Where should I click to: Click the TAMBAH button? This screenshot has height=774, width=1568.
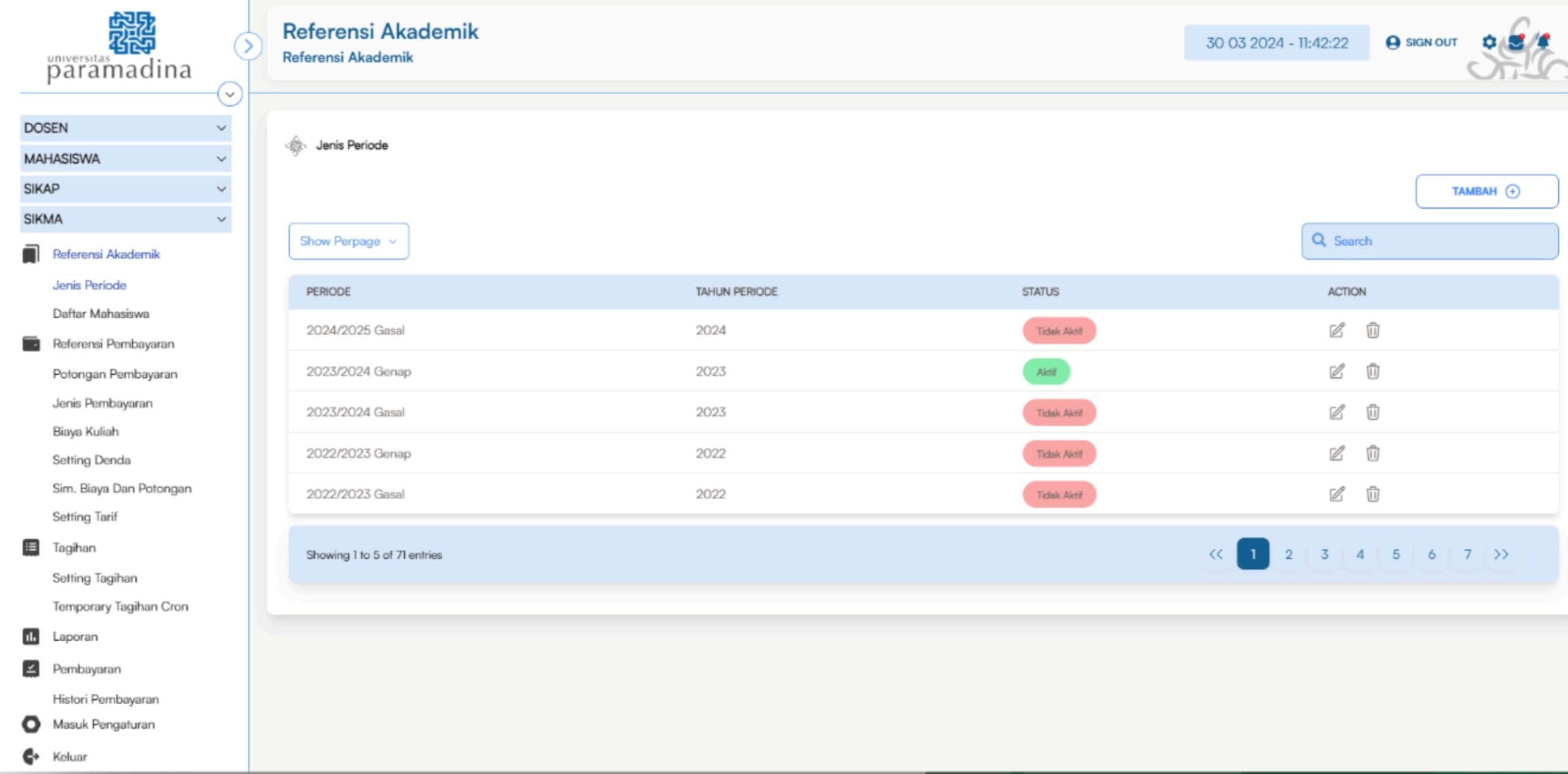(x=1487, y=192)
